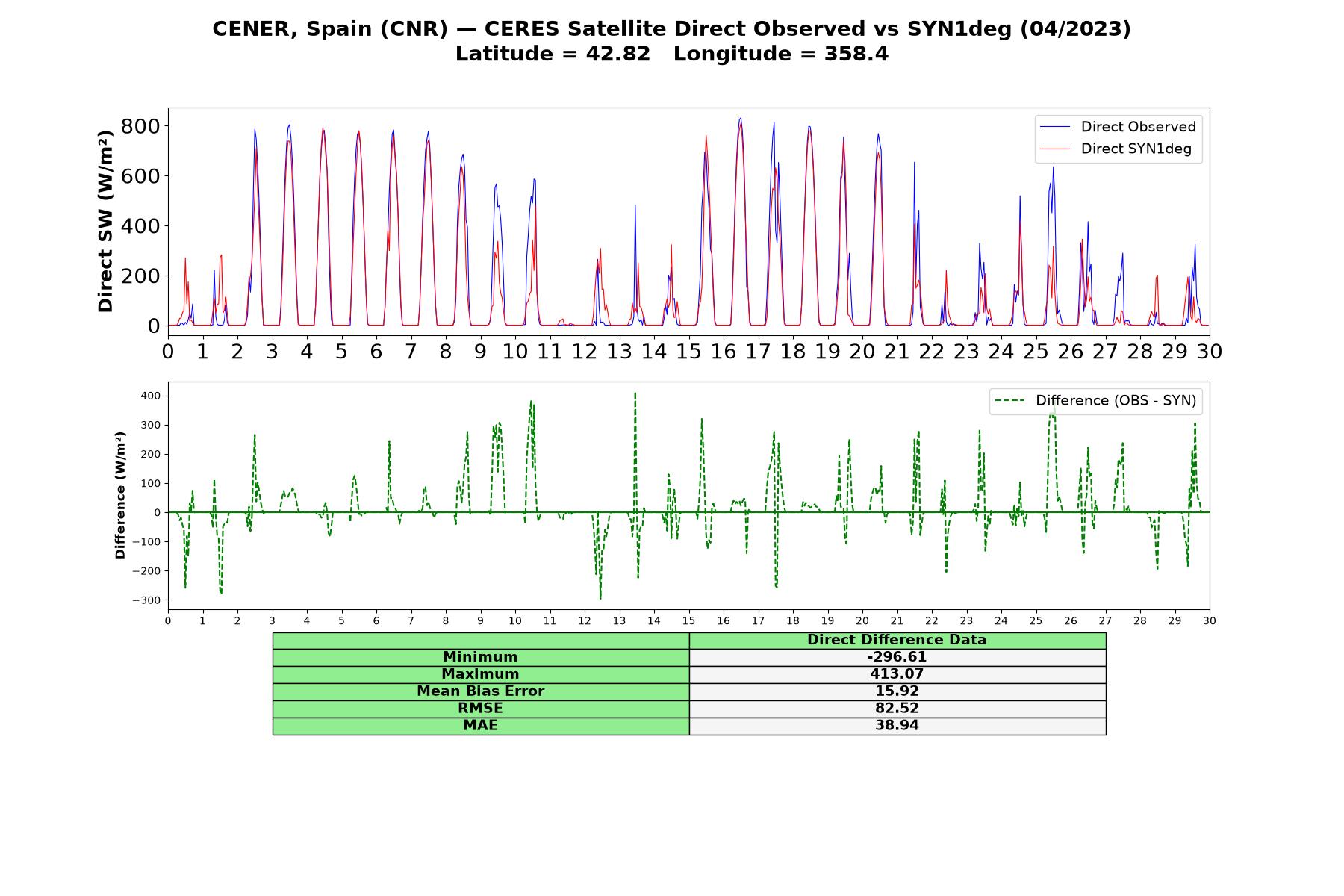The width and height of the screenshot is (1344, 896).
Task: Click the Minimum value -296.61 cell
Action: (x=897, y=657)
